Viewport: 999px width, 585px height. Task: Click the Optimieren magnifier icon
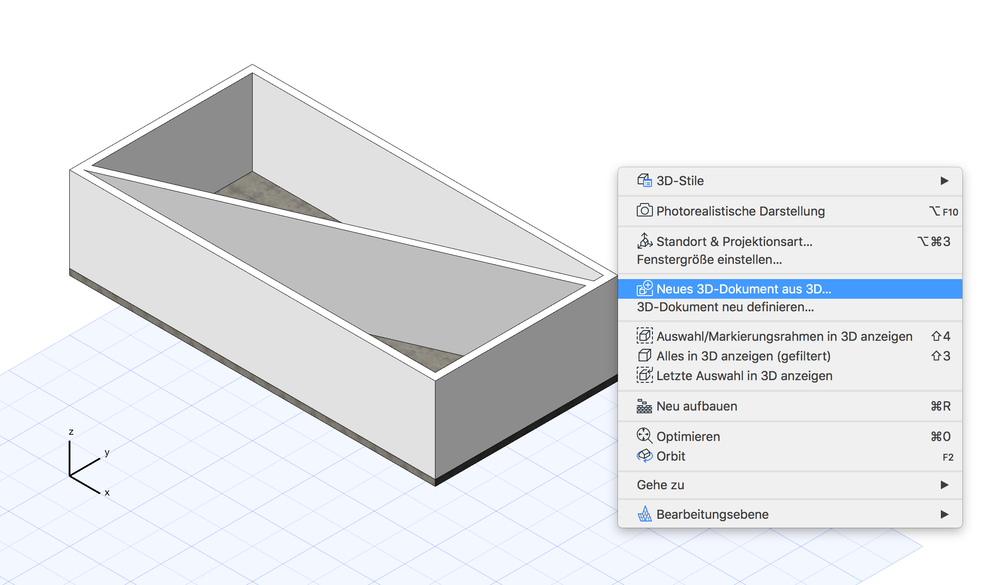tap(644, 436)
